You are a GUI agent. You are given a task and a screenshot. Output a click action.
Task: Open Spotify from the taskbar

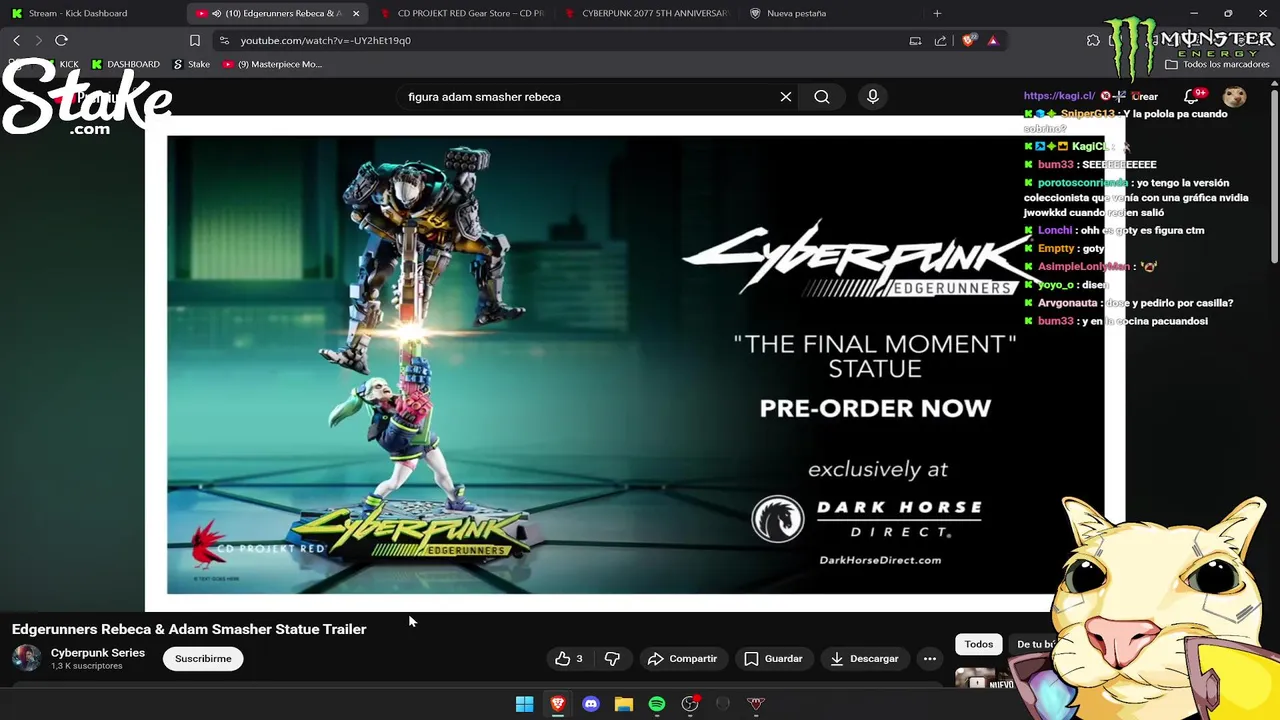(x=657, y=704)
